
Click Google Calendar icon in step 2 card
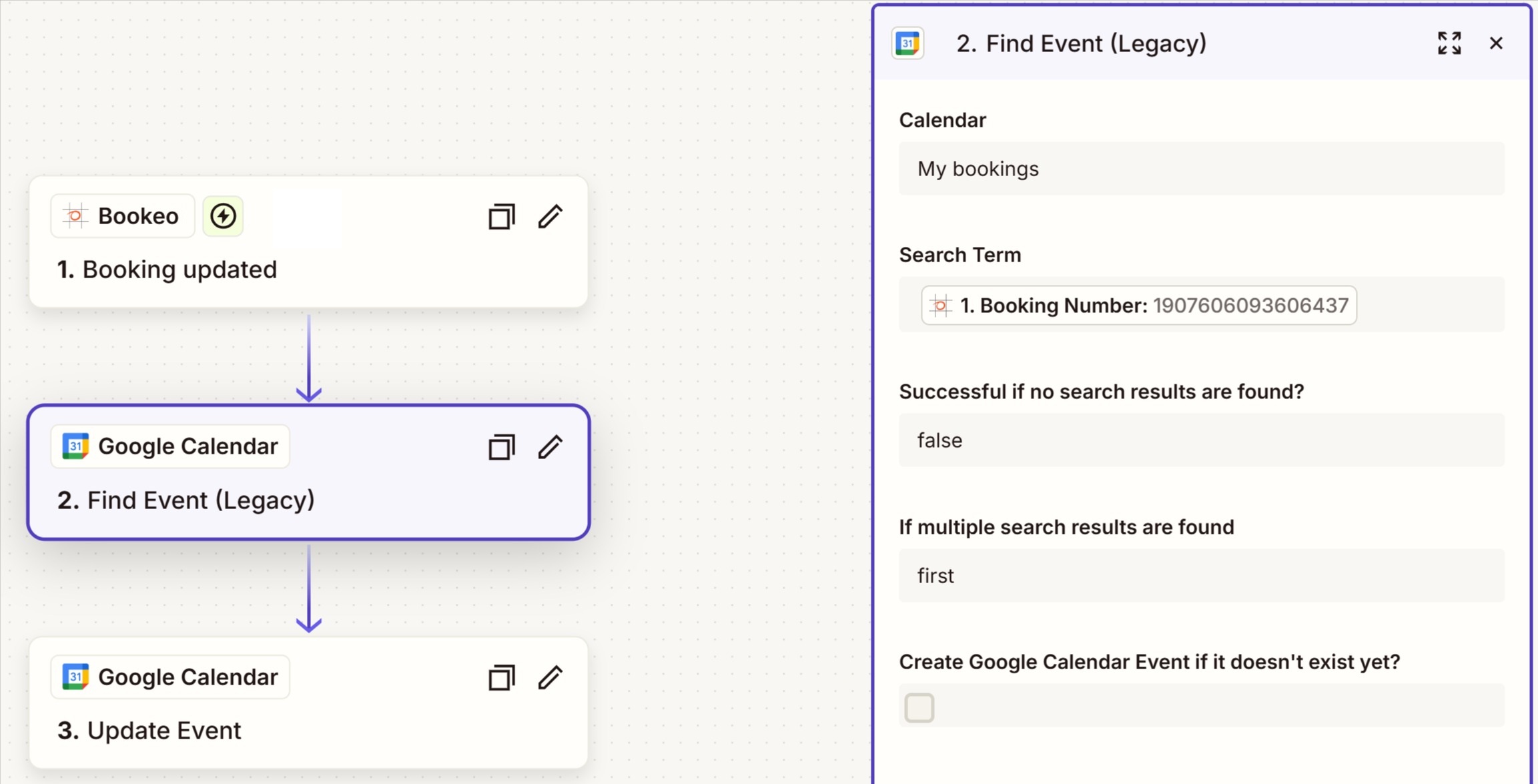tap(75, 446)
